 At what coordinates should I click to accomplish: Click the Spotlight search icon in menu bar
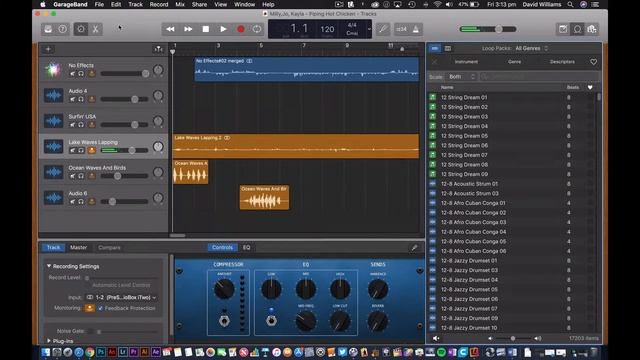click(570, 4)
